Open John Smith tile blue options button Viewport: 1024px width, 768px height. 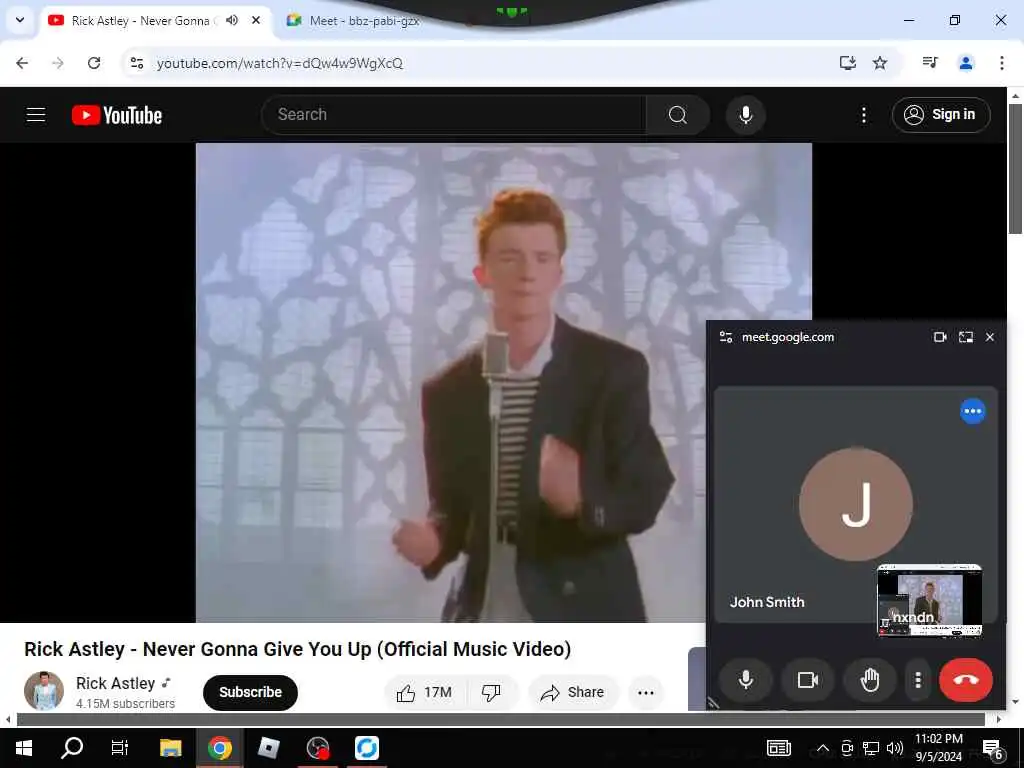point(972,411)
